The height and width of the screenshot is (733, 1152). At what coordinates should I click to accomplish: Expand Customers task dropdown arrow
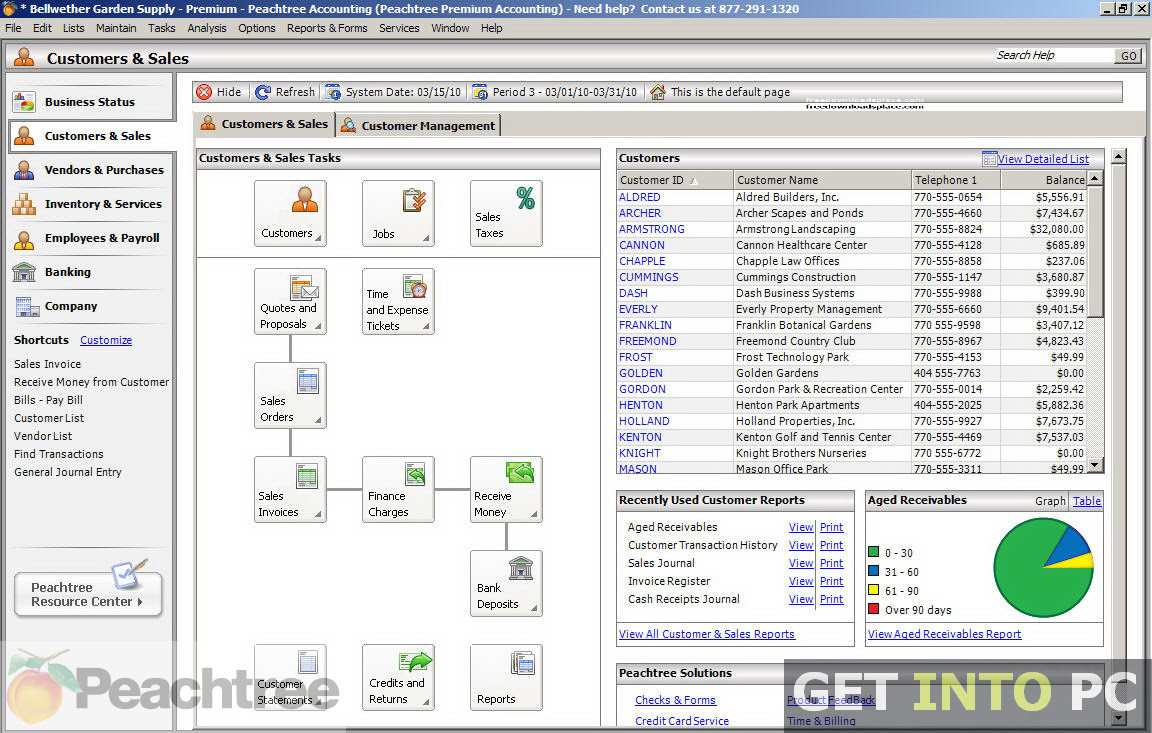pyautogui.click(x=318, y=238)
